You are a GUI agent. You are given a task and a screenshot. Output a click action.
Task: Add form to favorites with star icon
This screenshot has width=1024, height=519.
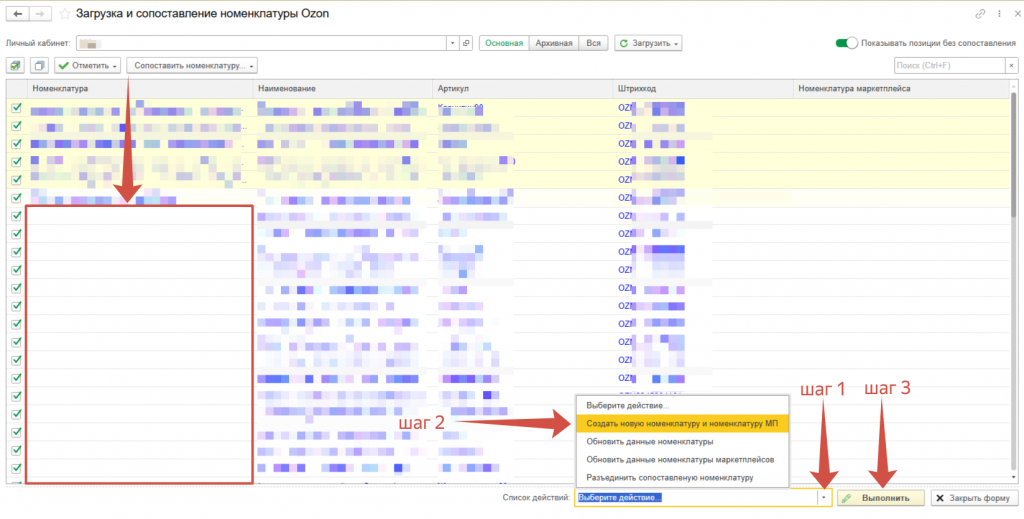[65, 14]
